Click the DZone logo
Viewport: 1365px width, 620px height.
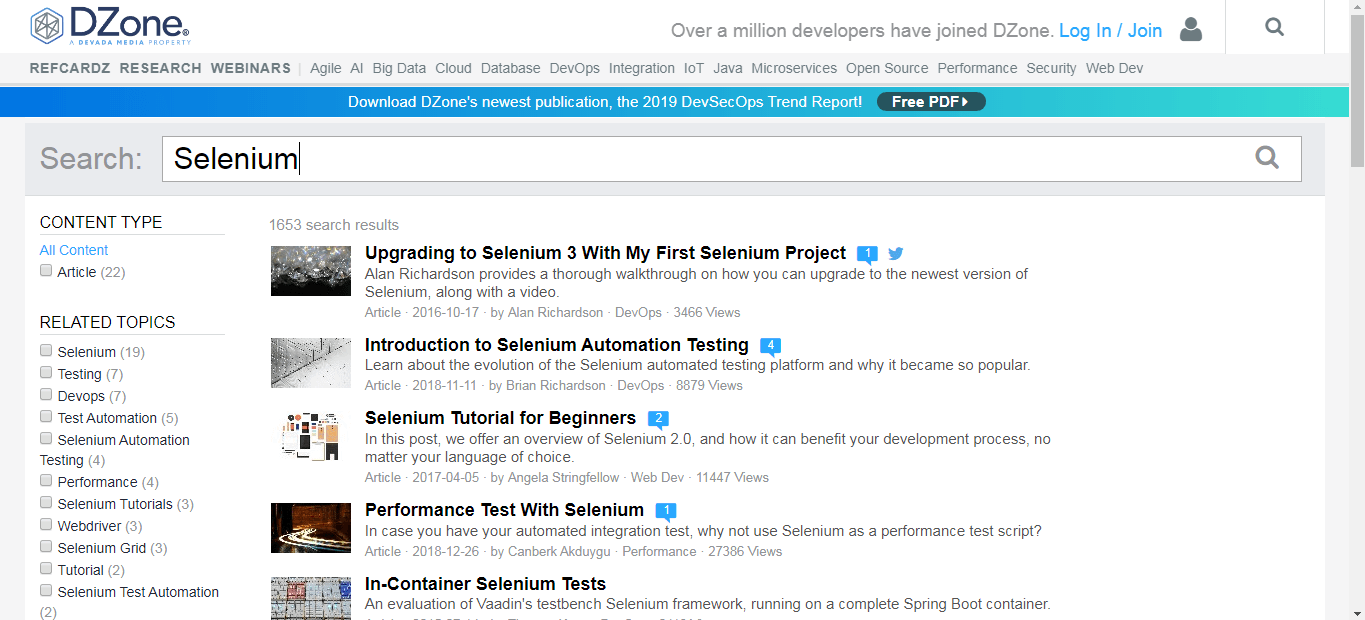pos(110,27)
